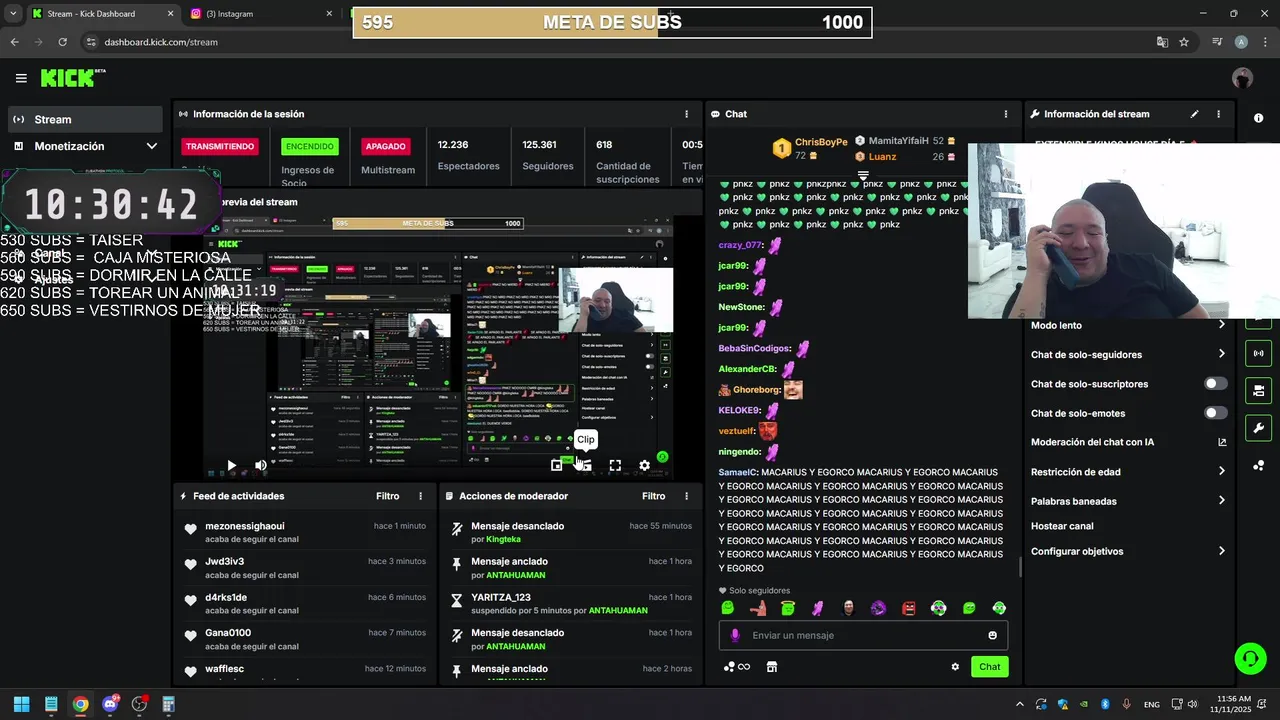The image size is (1280, 720).
Task: Open chat settings gear icon
Action: coord(955,667)
